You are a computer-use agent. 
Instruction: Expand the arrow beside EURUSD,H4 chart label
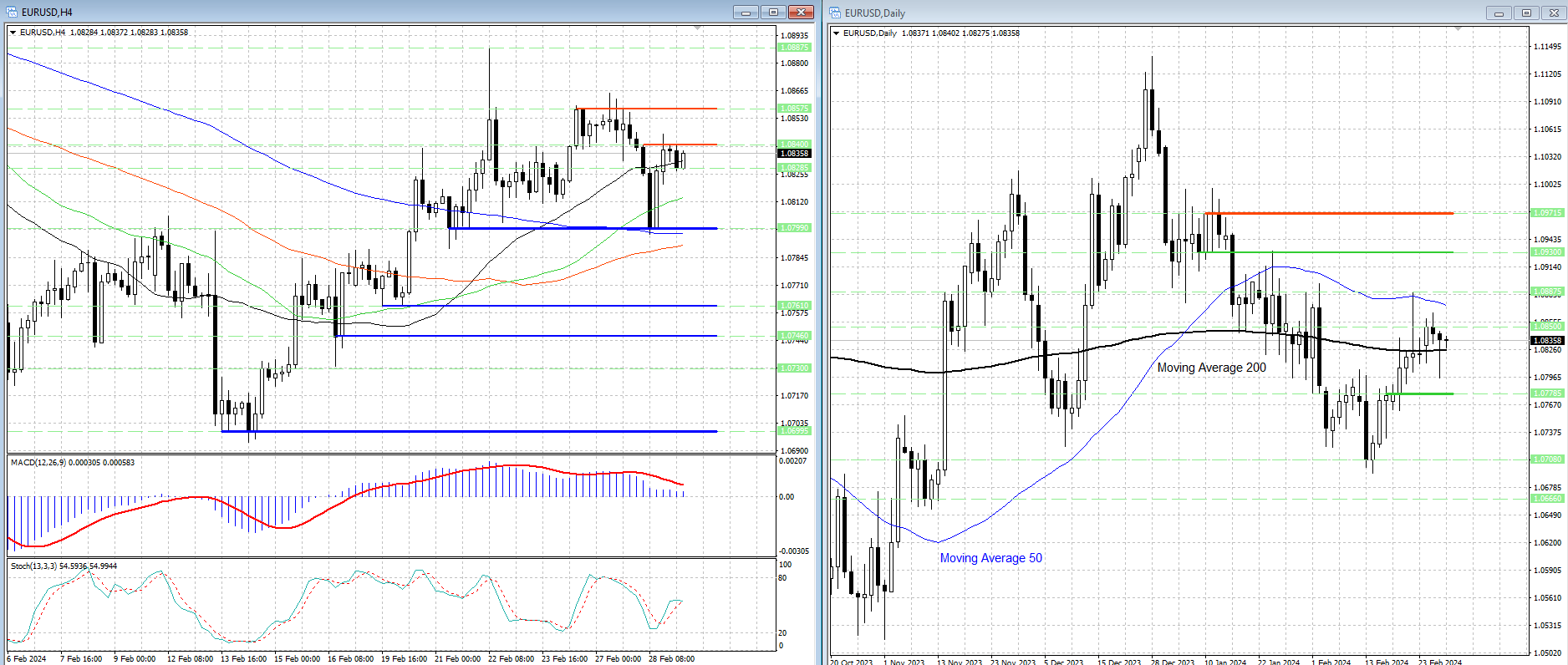point(13,33)
